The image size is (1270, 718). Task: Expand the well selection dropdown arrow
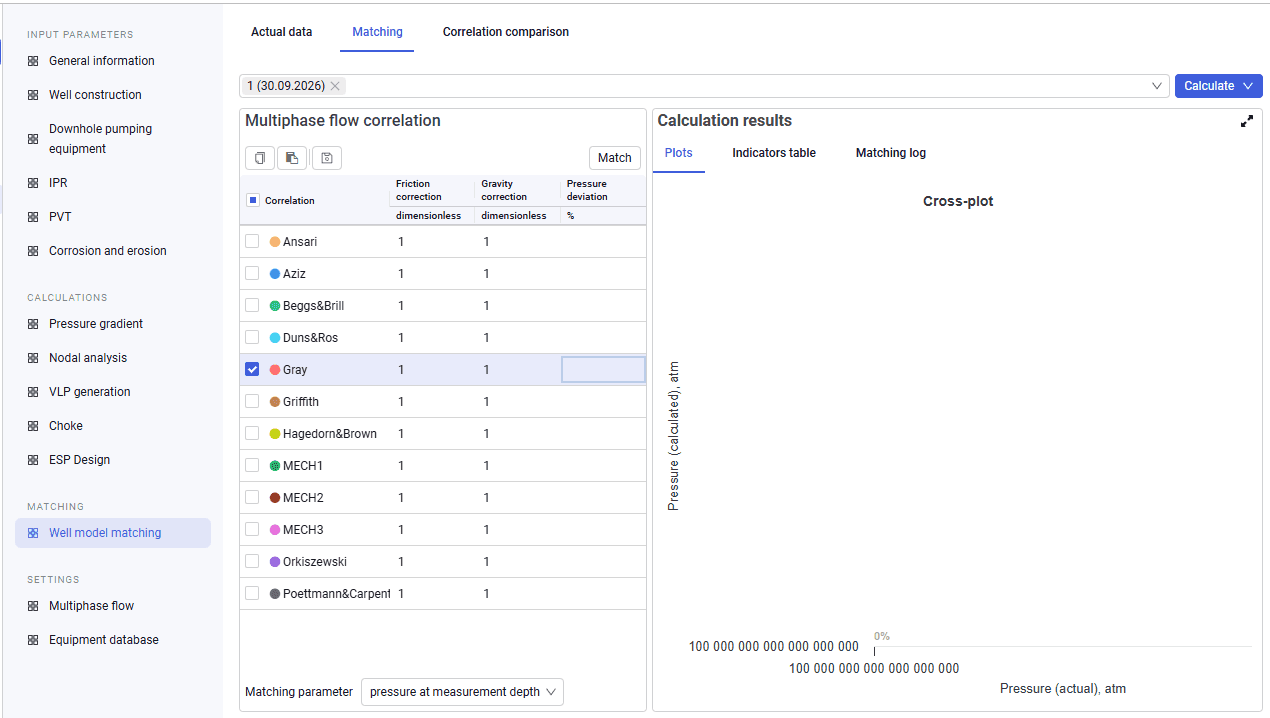tap(1158, 86)
